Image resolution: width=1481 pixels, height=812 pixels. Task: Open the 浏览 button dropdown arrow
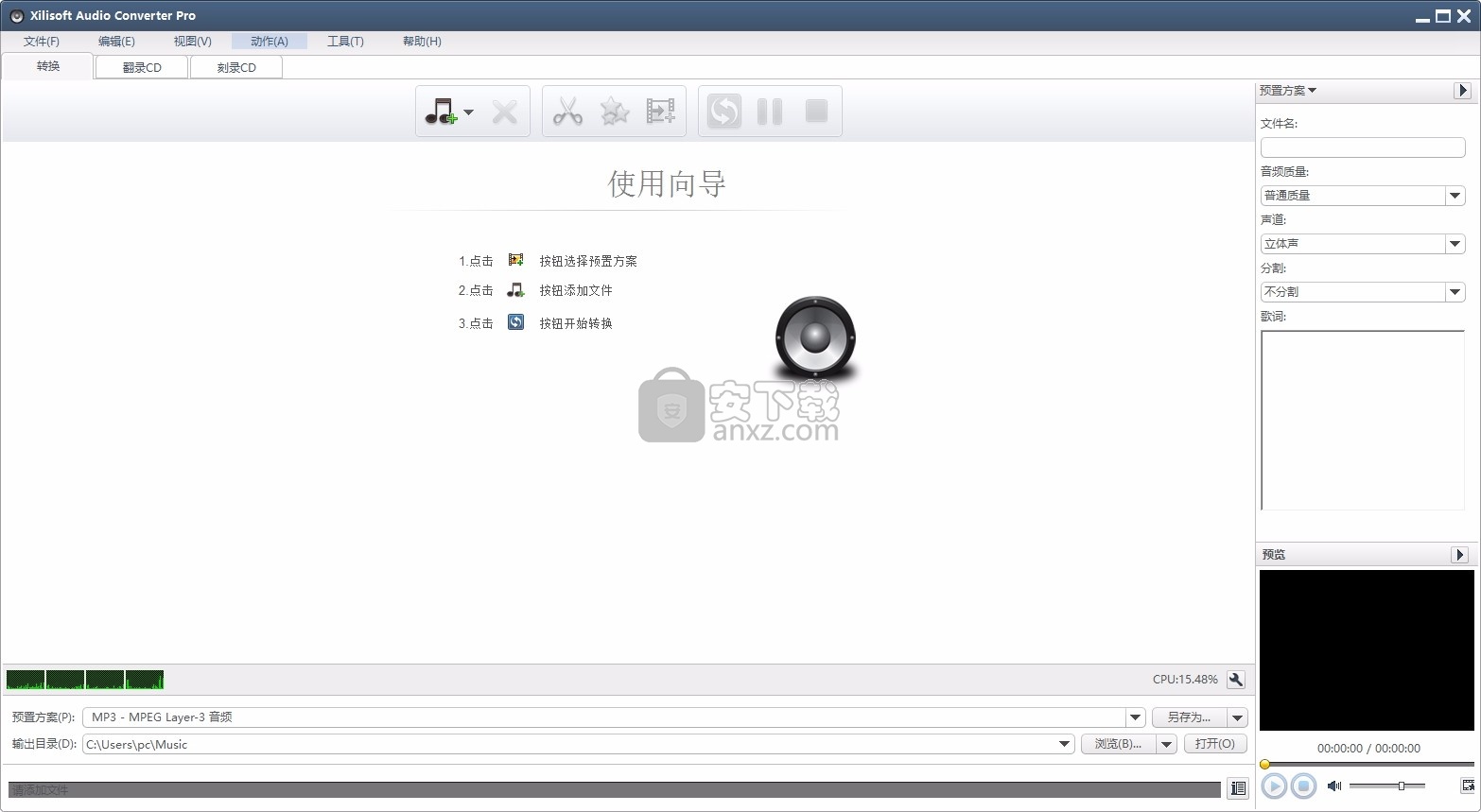[1167, 744]
